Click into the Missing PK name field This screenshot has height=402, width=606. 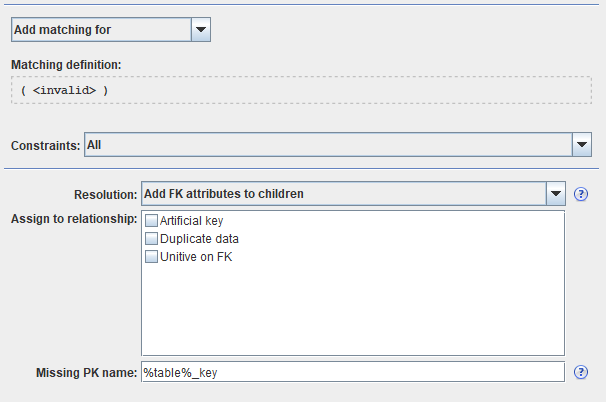352,372
